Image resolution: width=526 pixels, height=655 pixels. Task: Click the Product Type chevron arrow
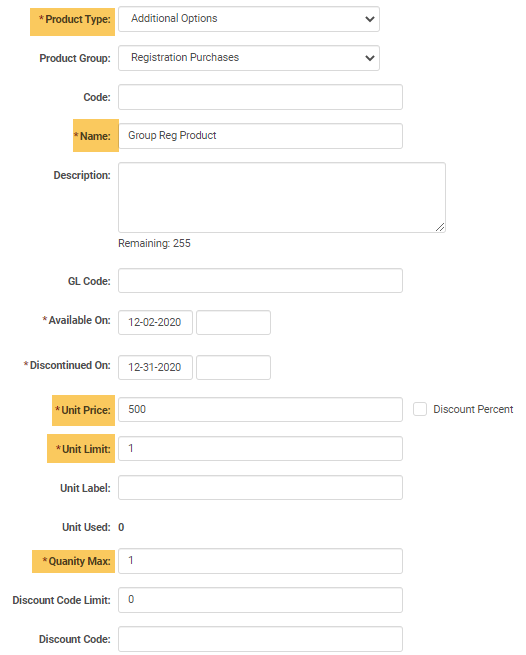click(369, 19)
